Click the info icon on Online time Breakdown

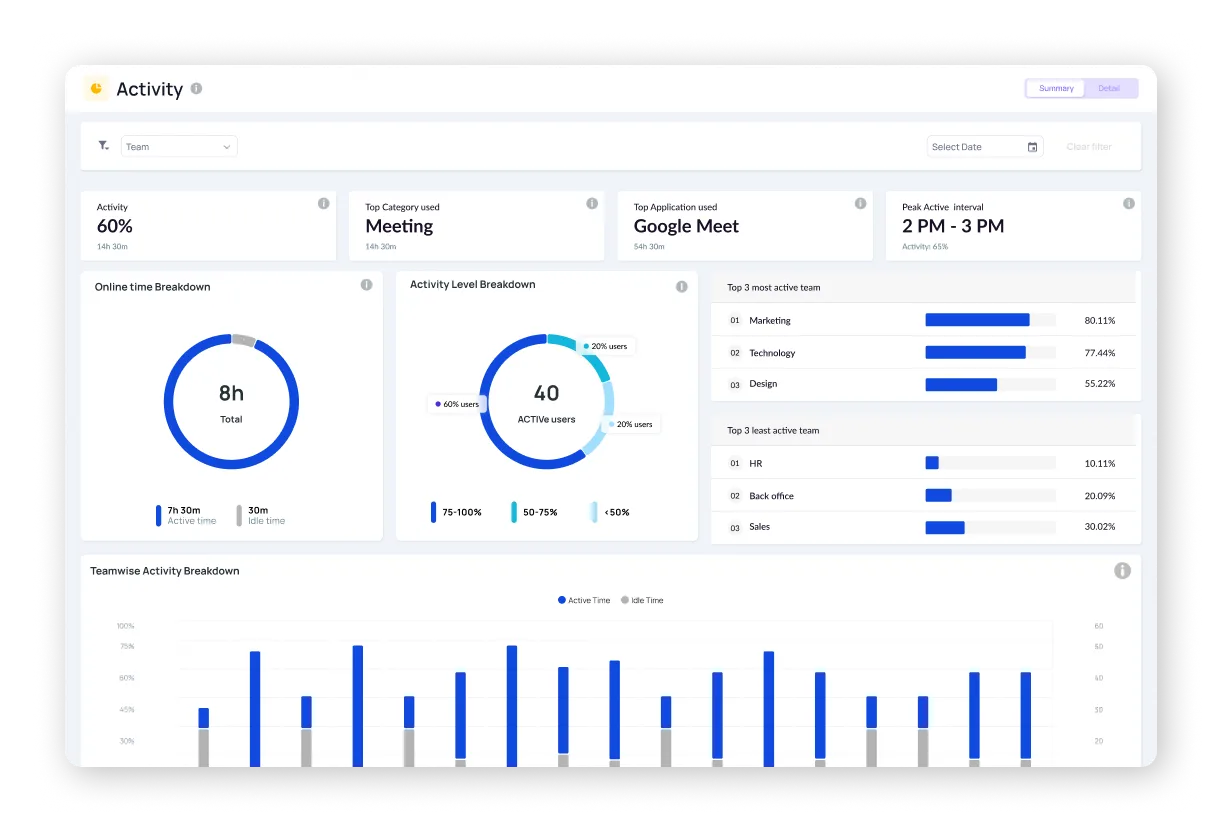[366, 285]
